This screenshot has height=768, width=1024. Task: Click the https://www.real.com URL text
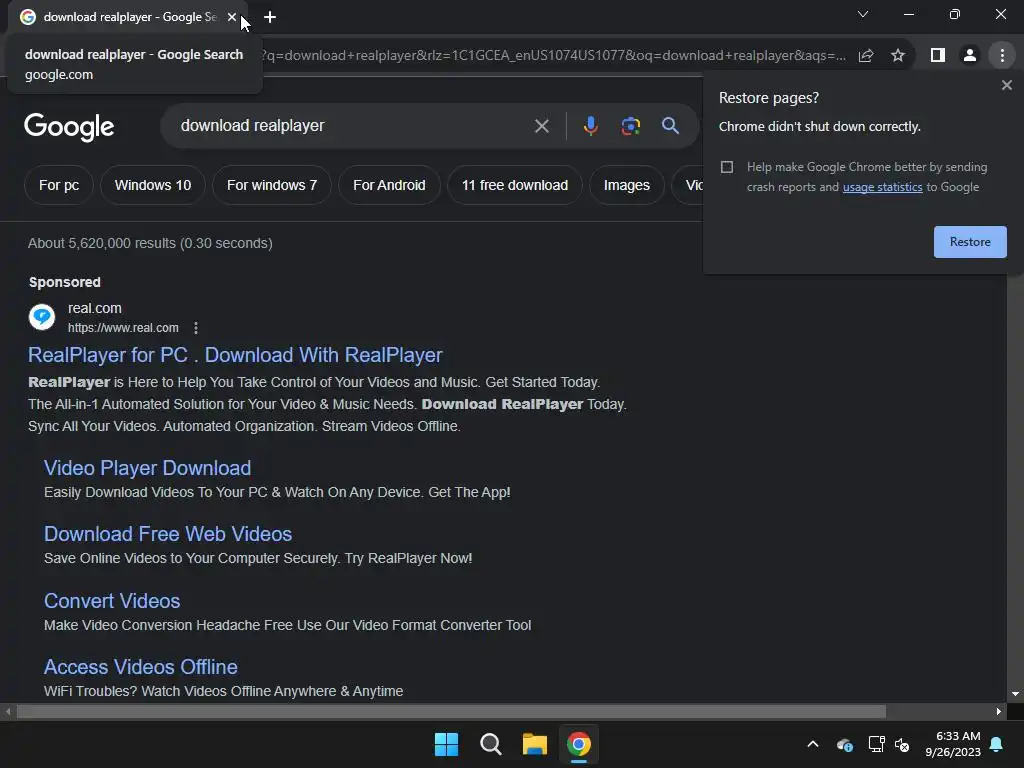click(123, 328)
